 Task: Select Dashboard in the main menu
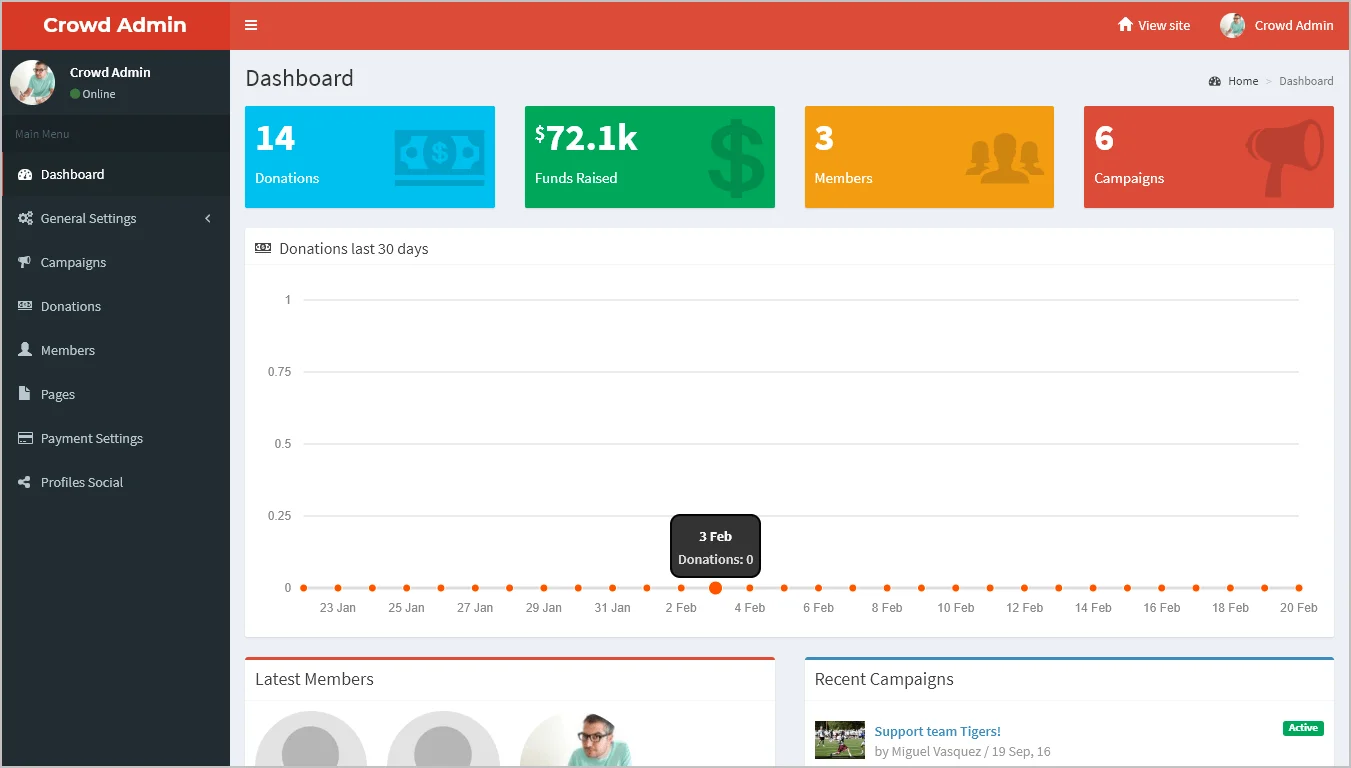point(116,174)
